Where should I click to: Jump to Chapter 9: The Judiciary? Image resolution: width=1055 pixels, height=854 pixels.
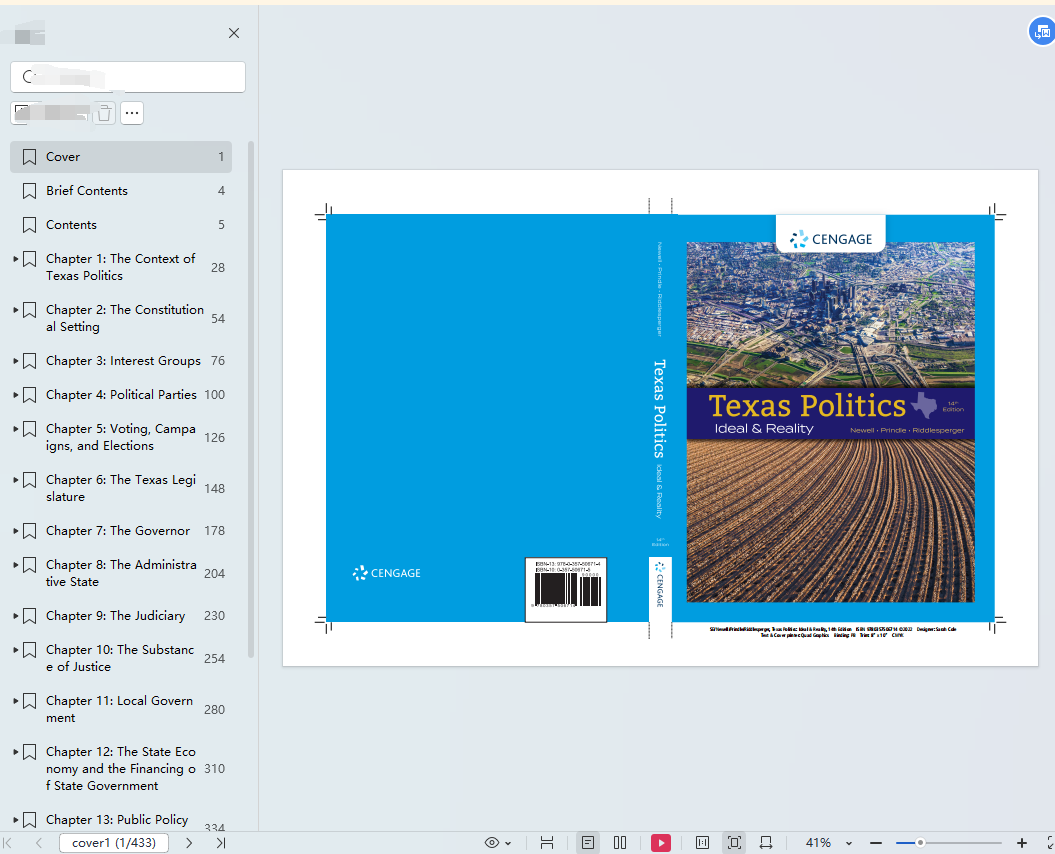115,616
